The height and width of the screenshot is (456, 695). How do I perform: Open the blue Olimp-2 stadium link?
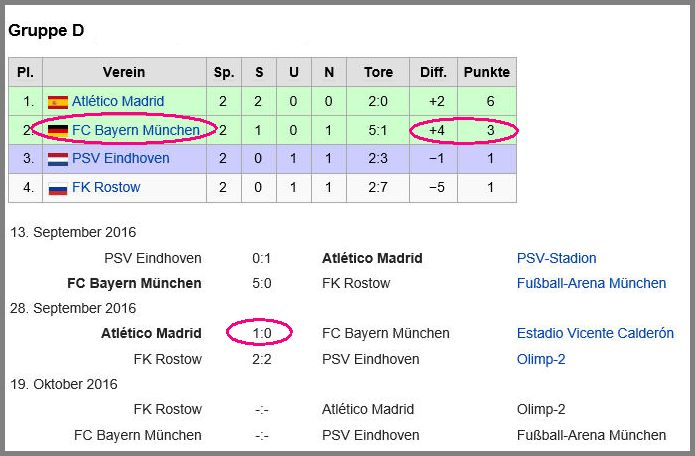point(541,359)
